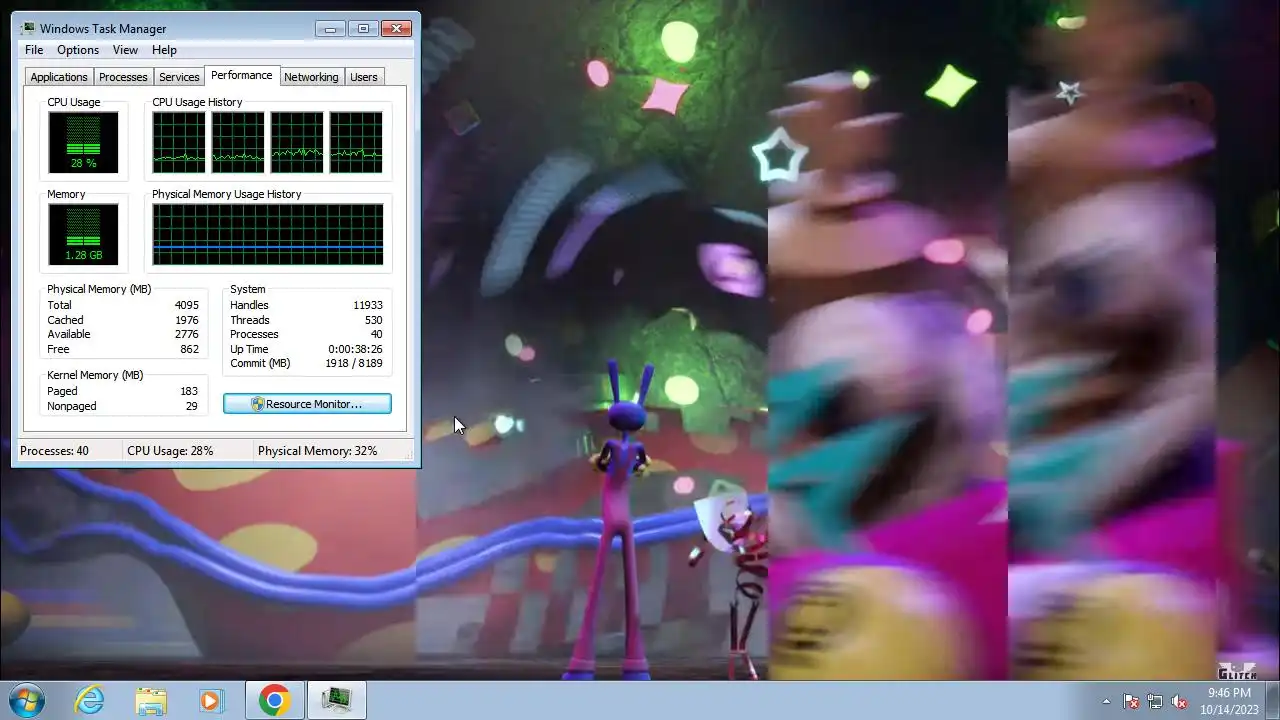Open Windows Media Player taskbar icon
This screenshot has width=1280, height=720.
tap(211, 700)
